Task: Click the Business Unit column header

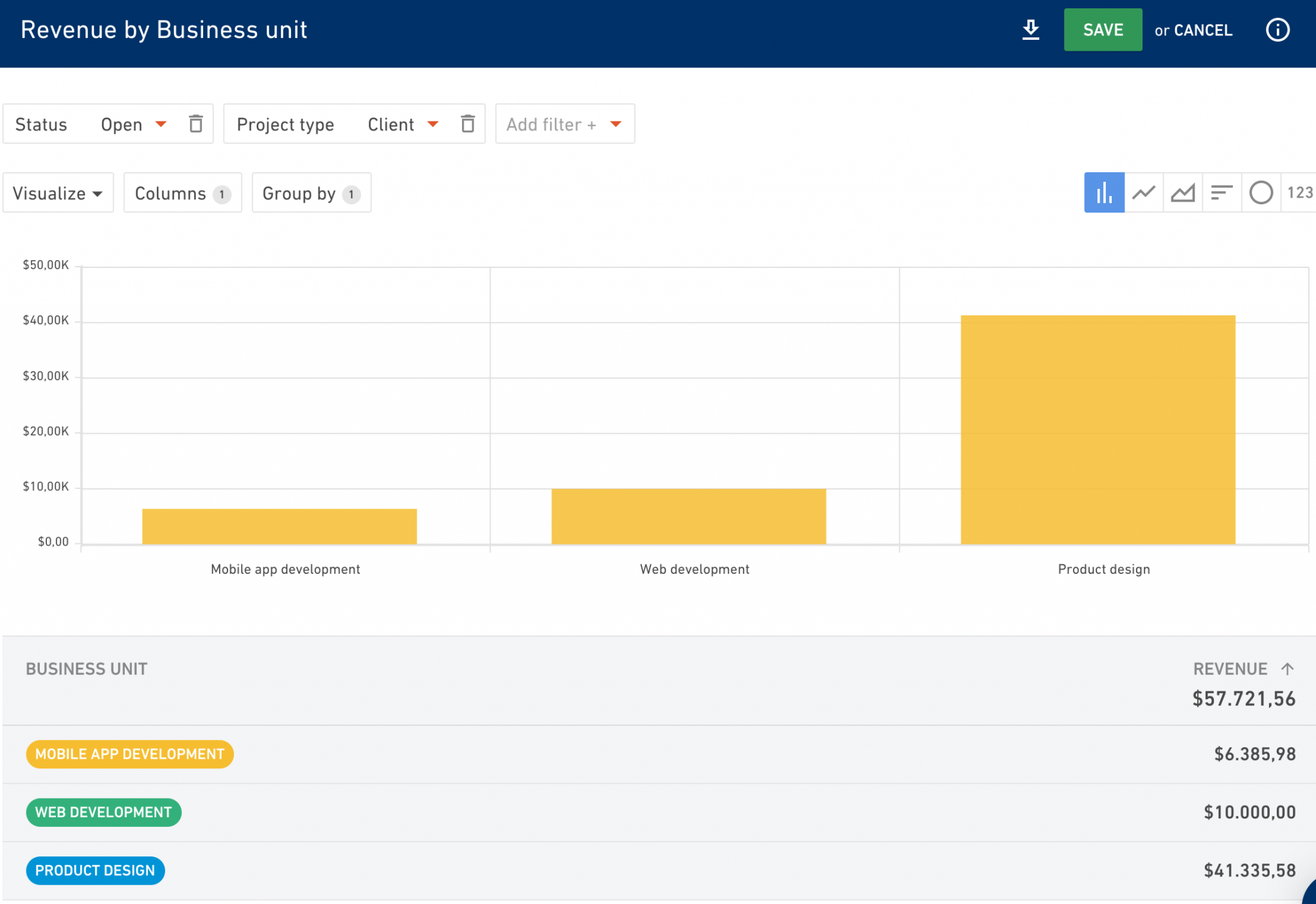Action: (87, 669)
